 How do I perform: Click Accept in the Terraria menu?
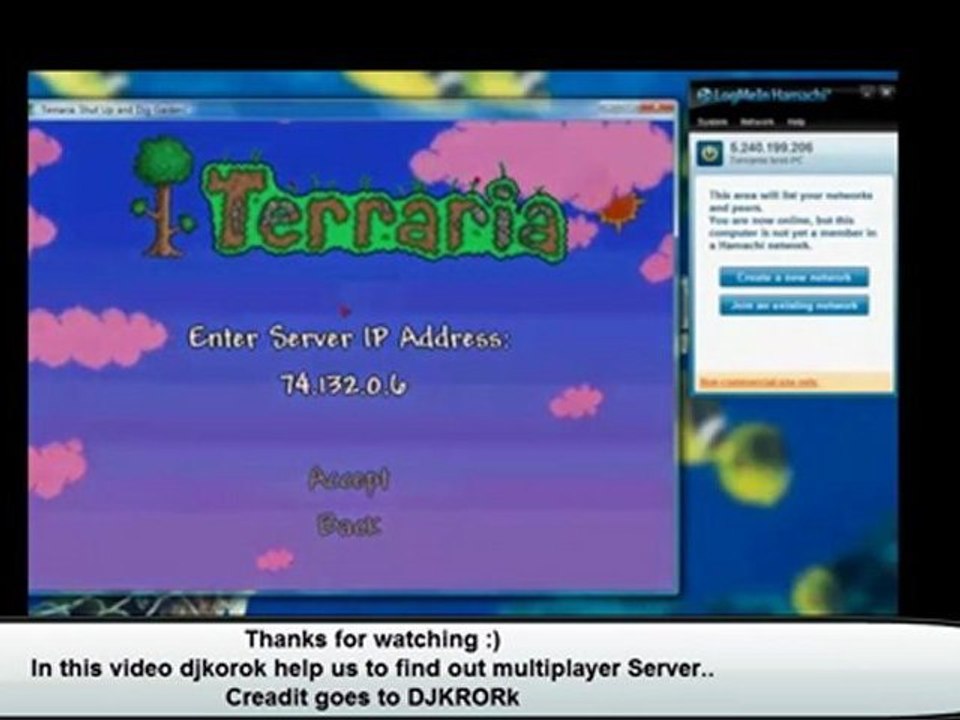point(349,479)
